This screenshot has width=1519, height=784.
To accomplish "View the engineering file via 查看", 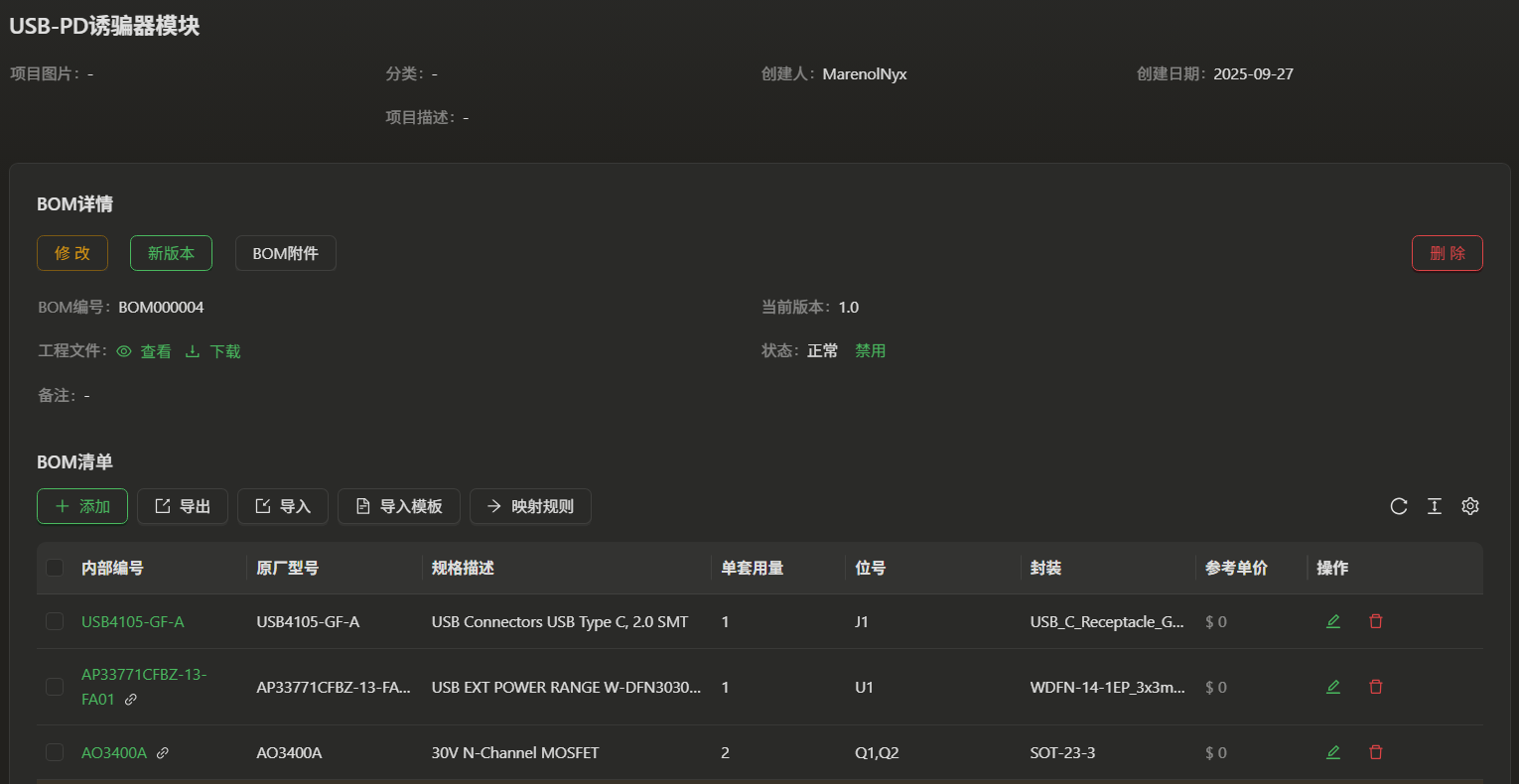I will click(144, 351).
